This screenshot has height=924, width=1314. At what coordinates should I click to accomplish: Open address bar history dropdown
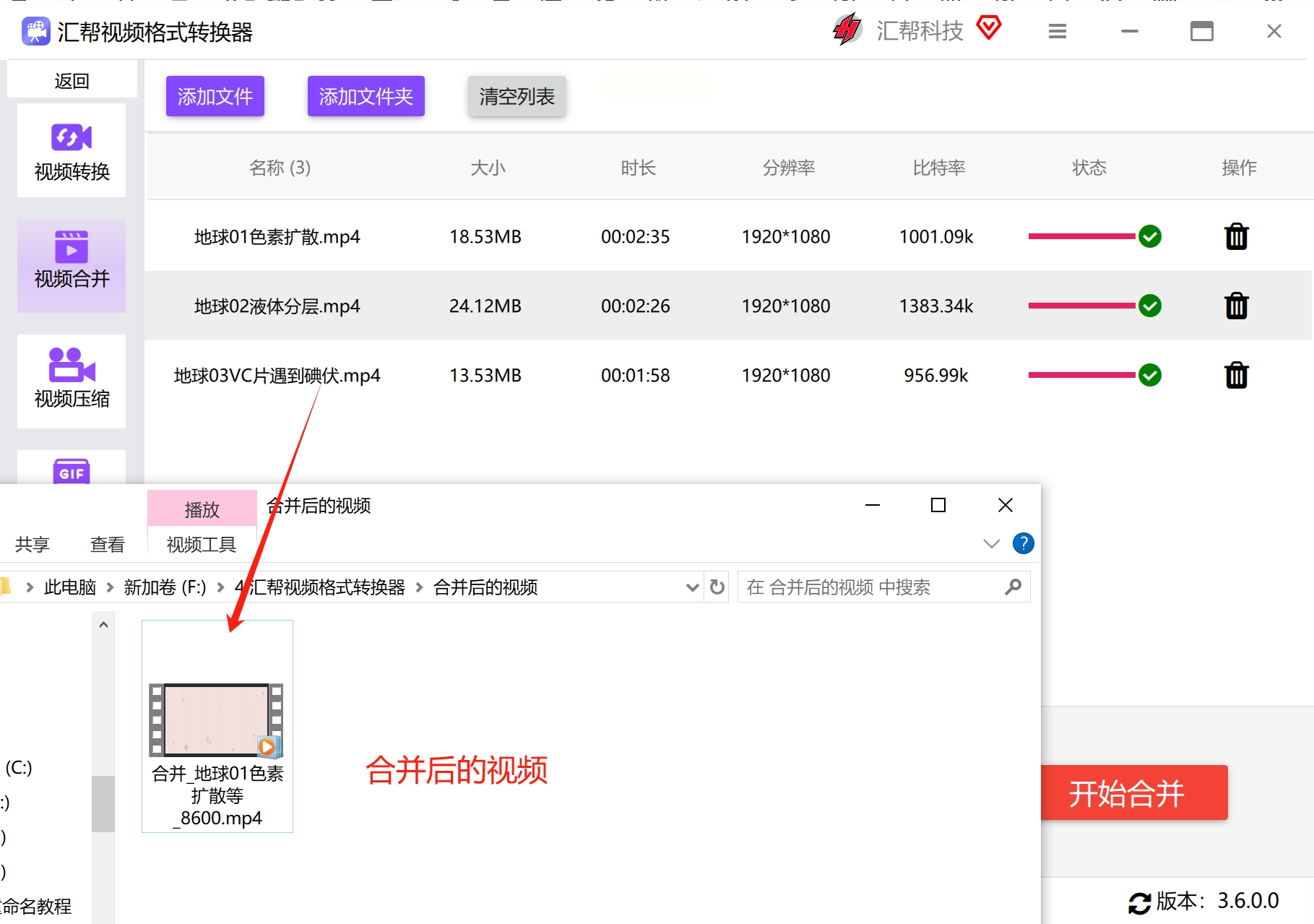point(692,587)
